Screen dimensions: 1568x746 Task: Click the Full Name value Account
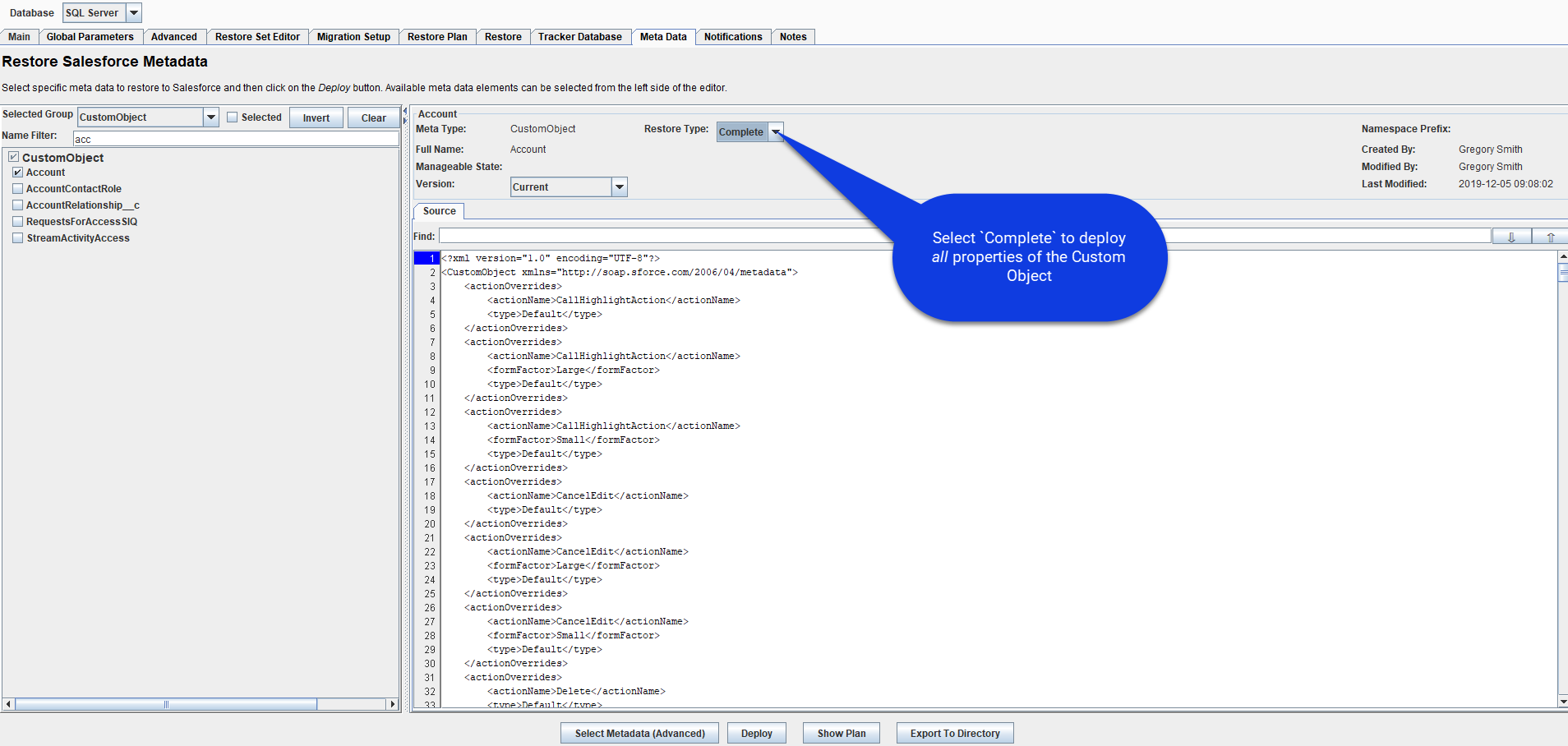(528, 150)
